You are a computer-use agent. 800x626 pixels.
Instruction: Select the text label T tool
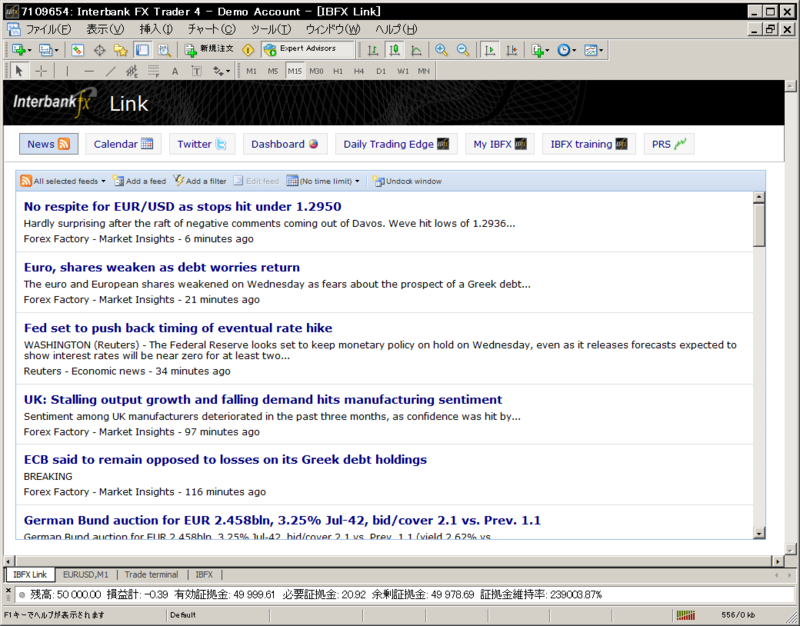196,71
